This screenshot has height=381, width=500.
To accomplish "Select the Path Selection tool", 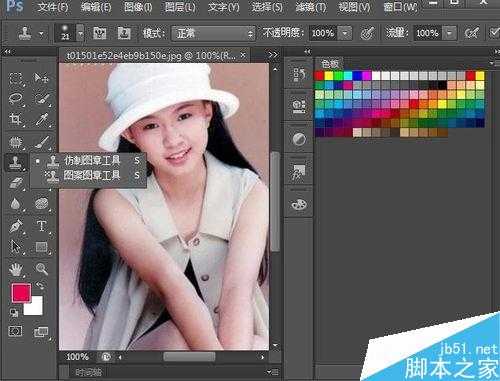I will click(x=15, y=247).
